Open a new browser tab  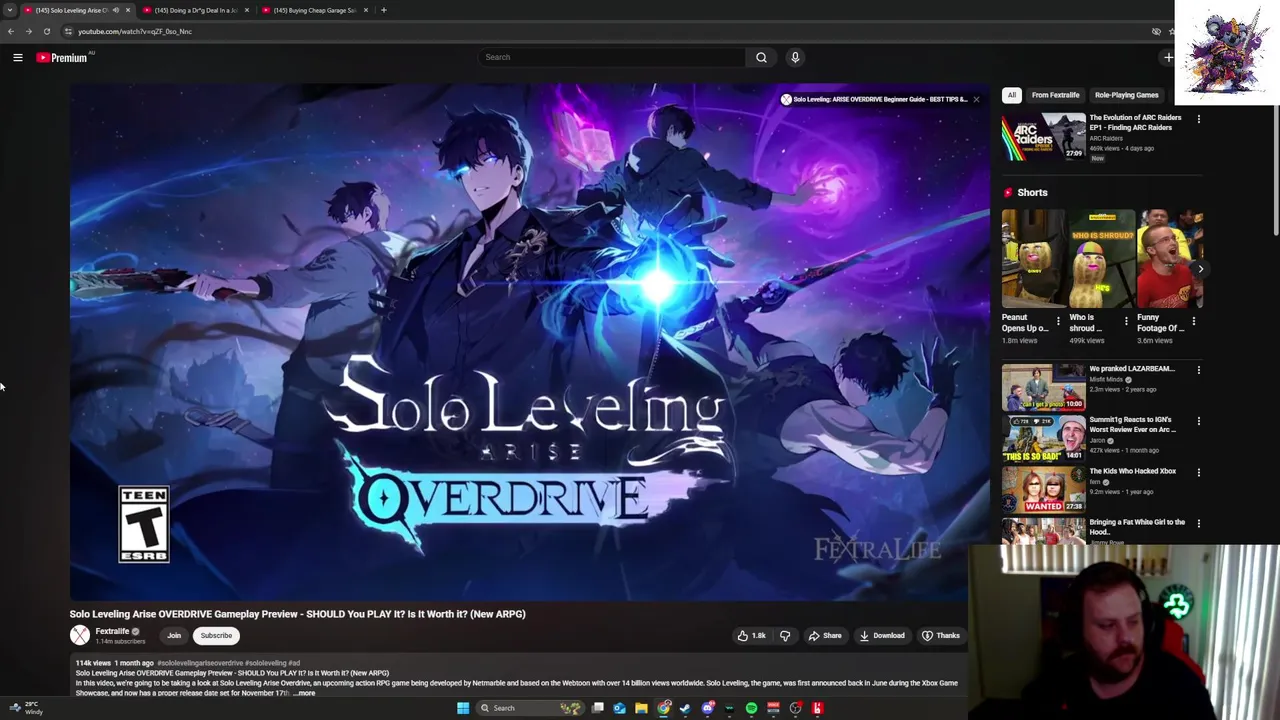pos(384,10)
